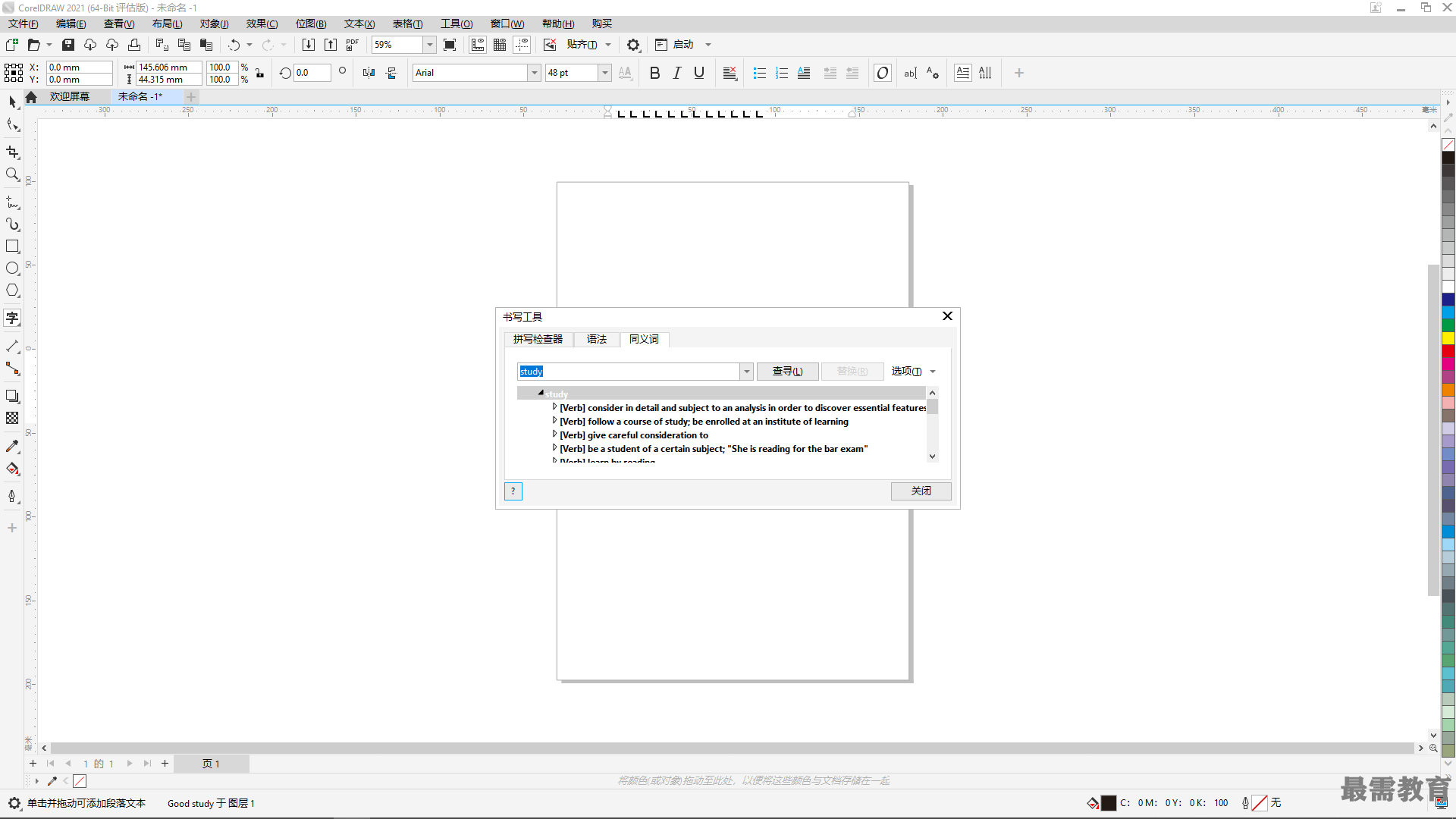
Task: Select the Polygon tool
Action: 12,290
